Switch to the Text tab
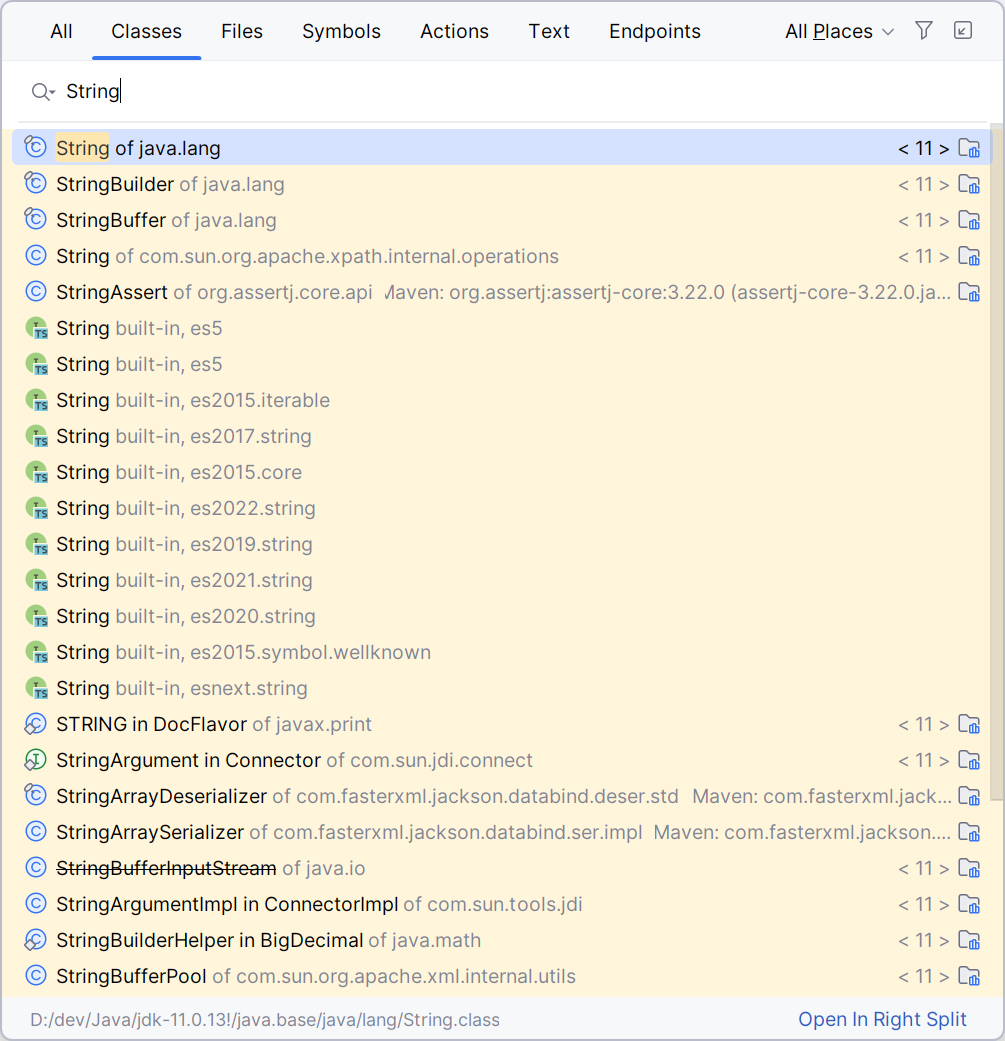This screenshot has width=1005, height=1041. click(548, 31)
